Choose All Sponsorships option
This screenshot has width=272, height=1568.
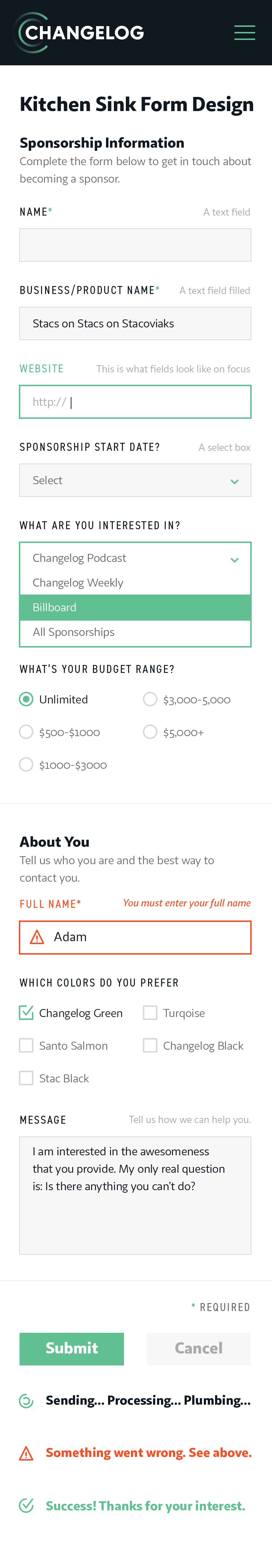pyautogui.click(x=135, y=632)
